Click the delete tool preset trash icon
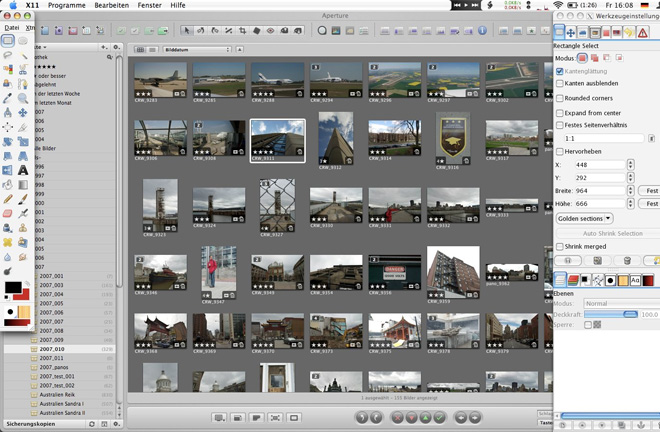Screen dimensions: 660x432 (627, 261)
